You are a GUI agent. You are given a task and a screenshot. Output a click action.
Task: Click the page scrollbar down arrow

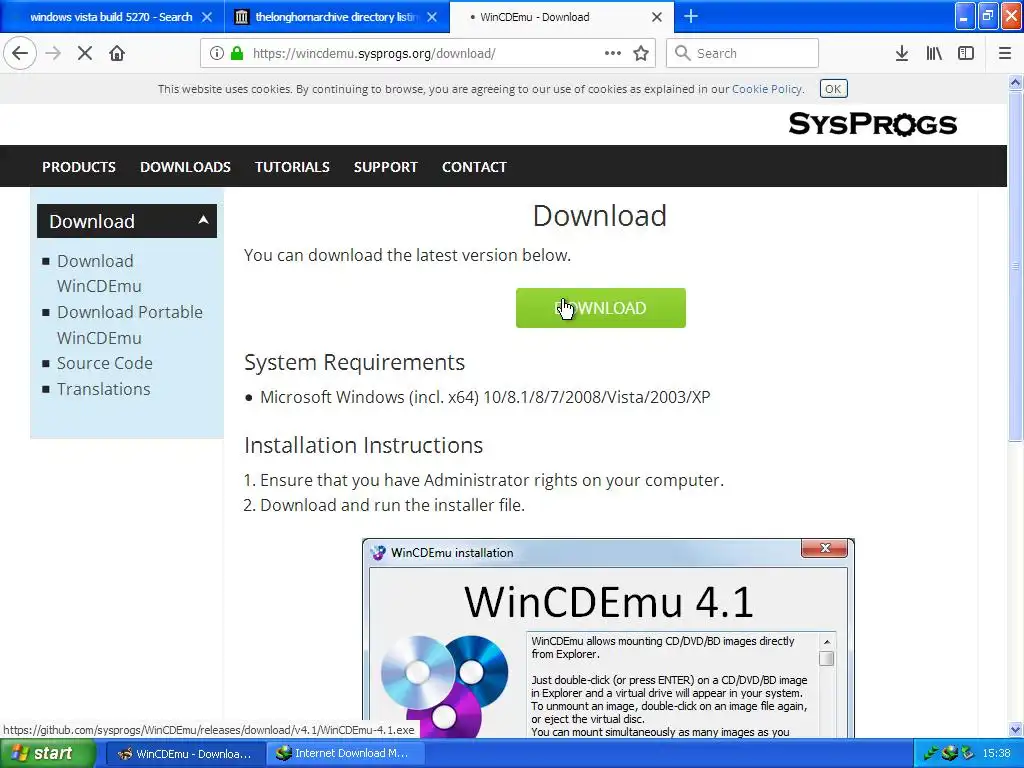point(1016,729)
